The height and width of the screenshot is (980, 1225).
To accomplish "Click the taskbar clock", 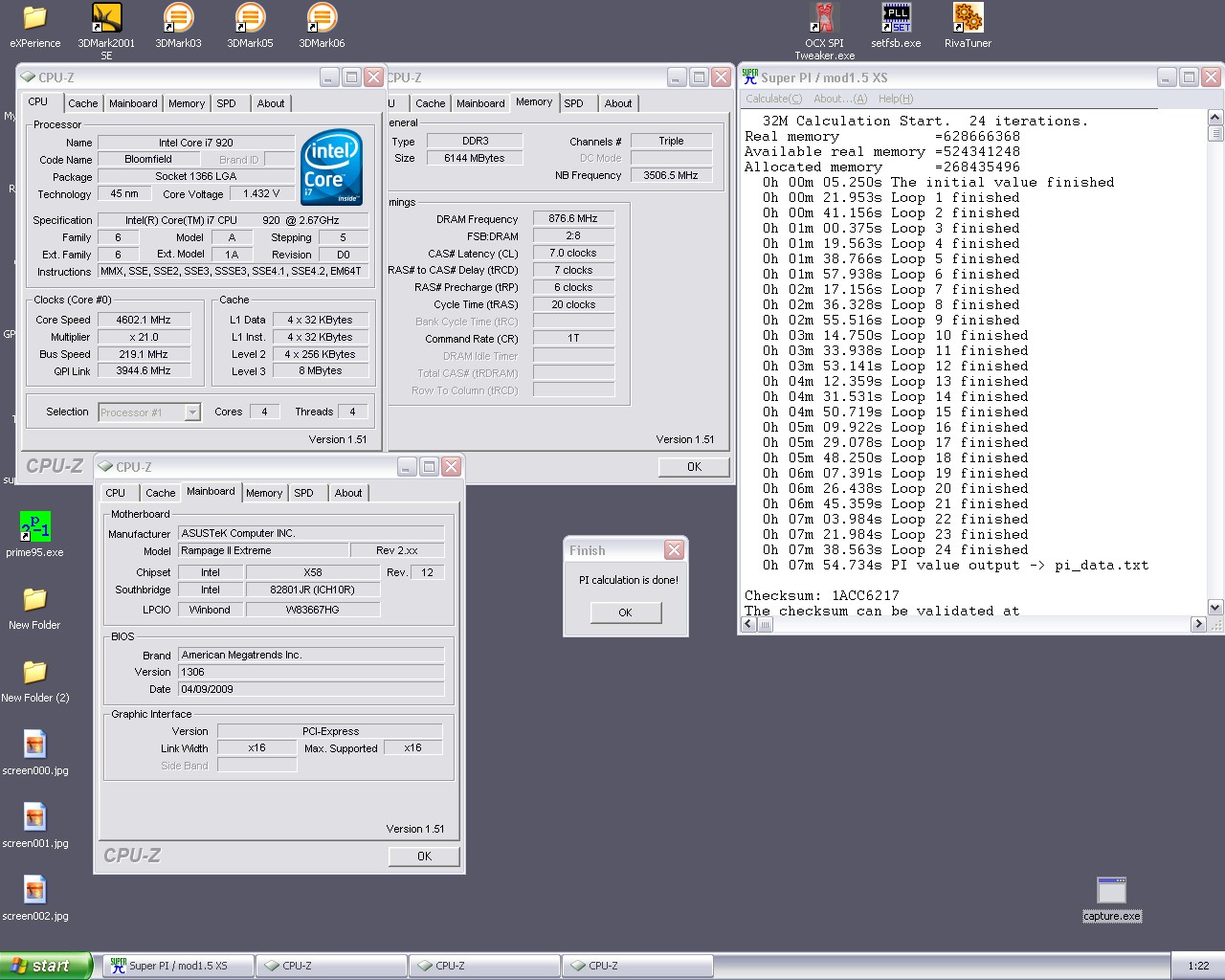I will [1198, 966].
